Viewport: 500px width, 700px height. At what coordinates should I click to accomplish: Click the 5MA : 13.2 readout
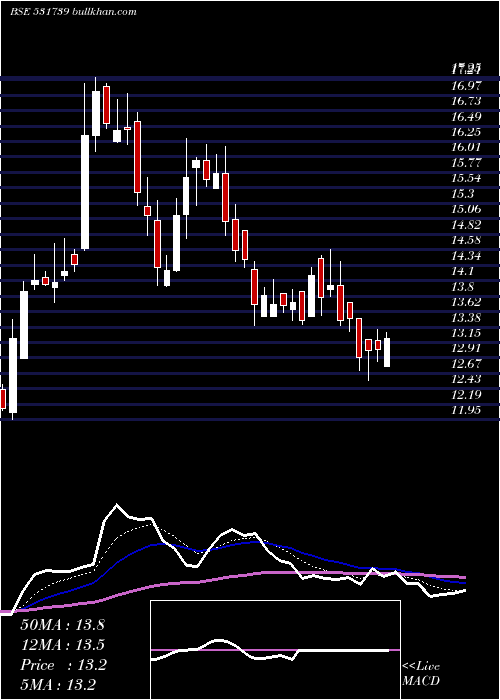pyautogui.click(x=58, y=685)
